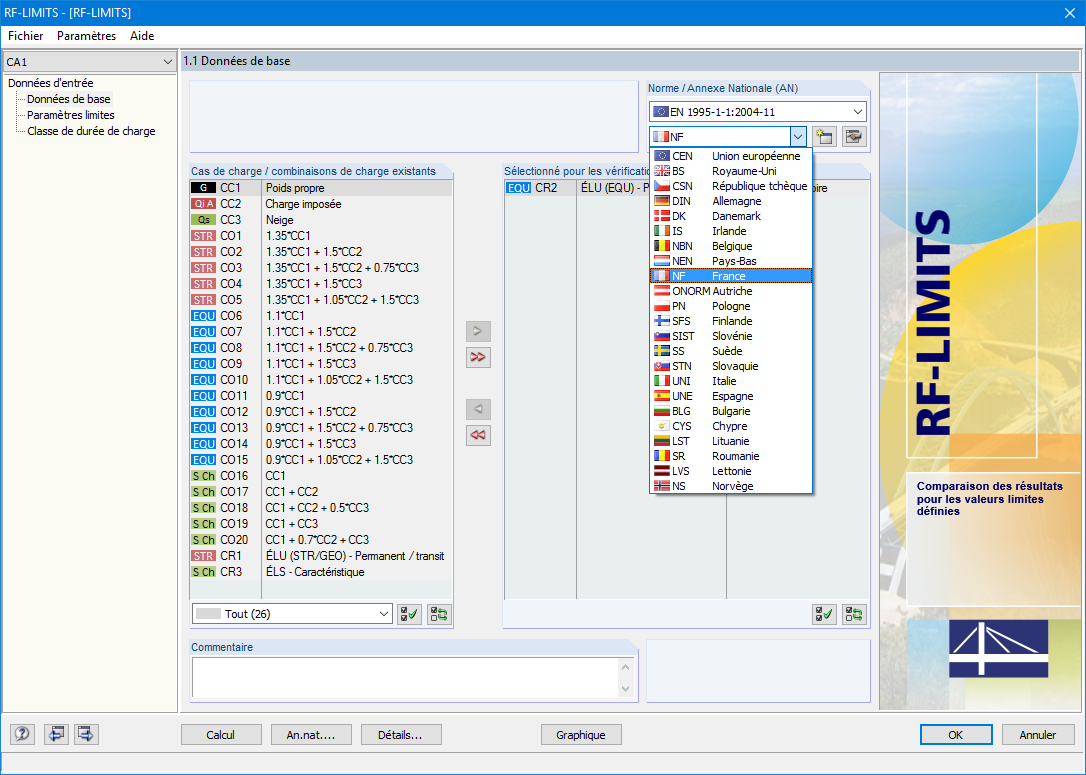Viewport: 1086px width, 775px height.
Task: Select Espagne UNE annex option
Action: (x=731, y=396)
